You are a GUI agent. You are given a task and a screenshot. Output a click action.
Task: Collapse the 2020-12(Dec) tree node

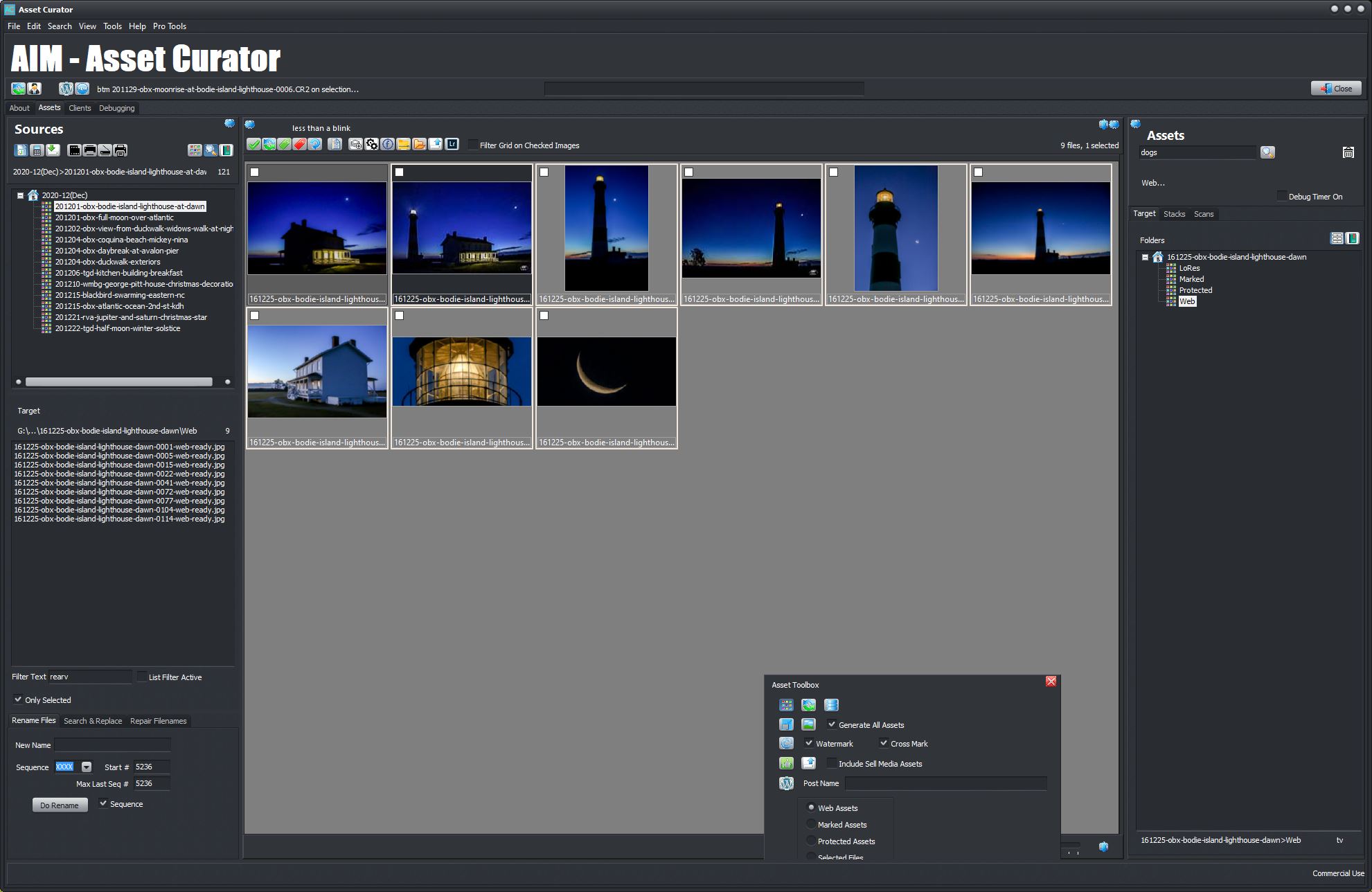pos(21,195)
